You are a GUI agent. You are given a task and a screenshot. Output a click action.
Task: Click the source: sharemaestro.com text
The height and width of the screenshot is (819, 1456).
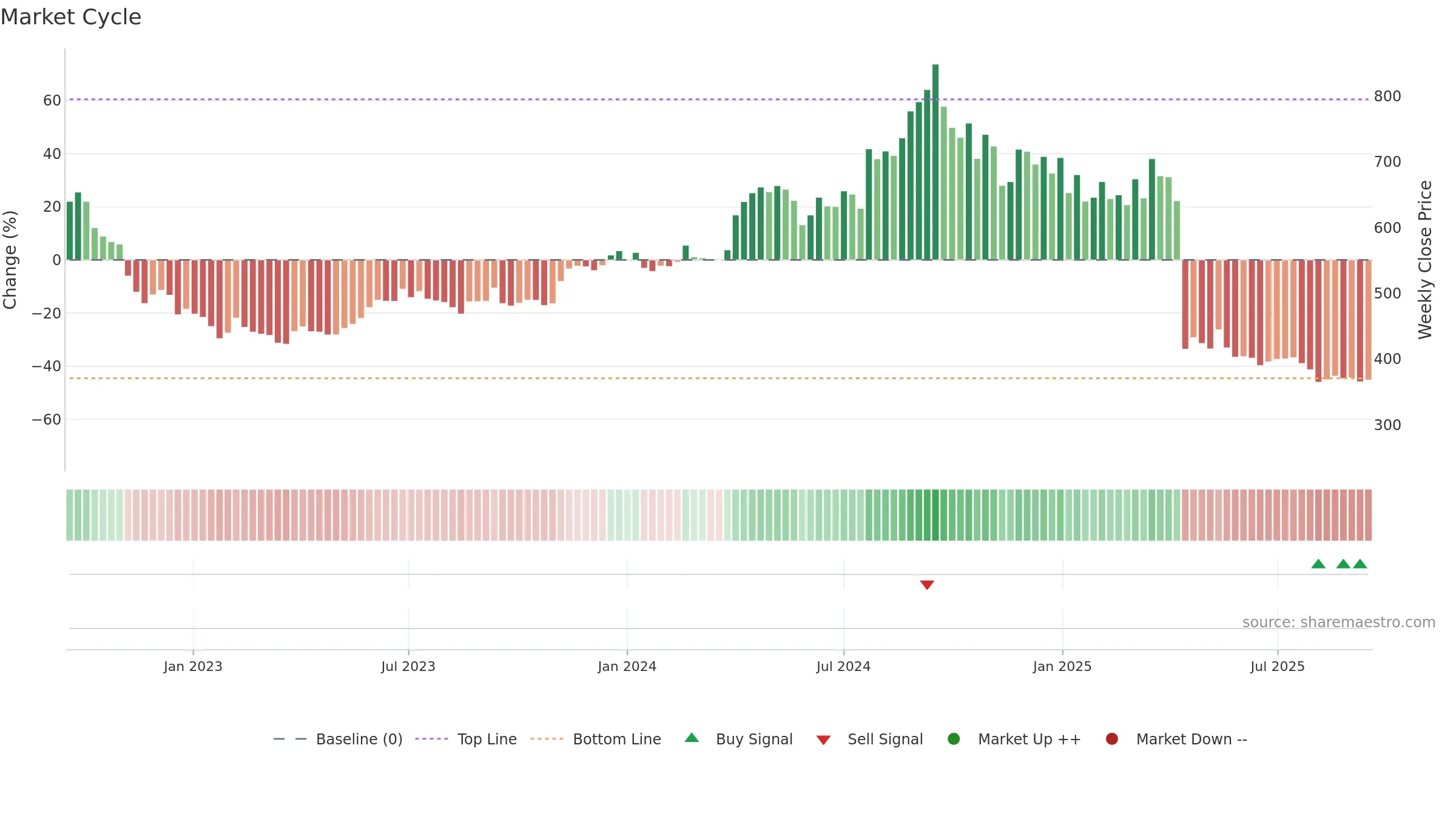(1339, 622)
